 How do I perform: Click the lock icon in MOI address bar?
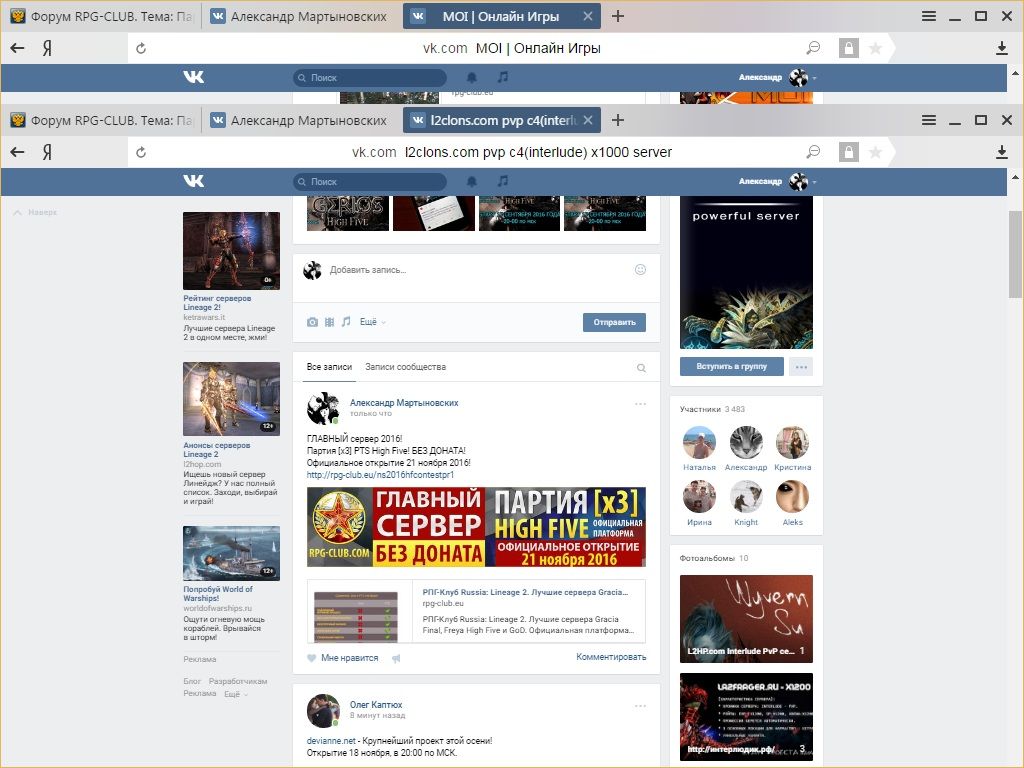click(848, 48)
